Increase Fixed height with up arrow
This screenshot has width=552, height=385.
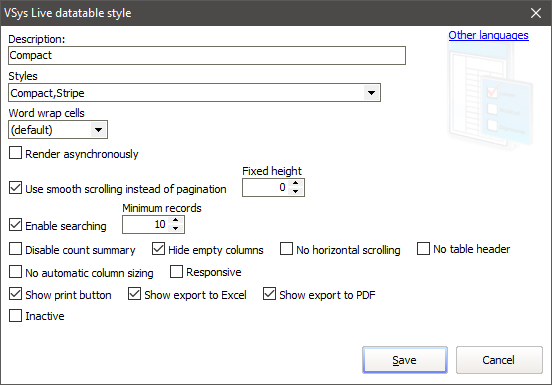[295, 183]
